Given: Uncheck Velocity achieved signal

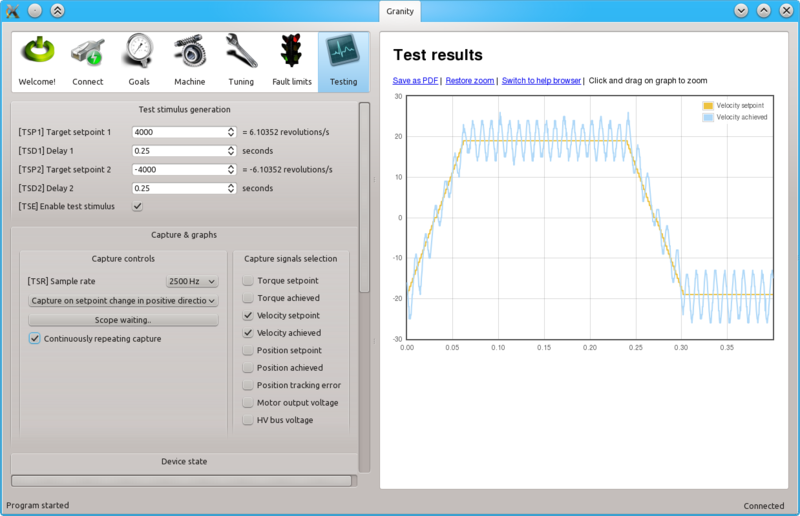Looking at the screenshot, I should click(248, 333).
